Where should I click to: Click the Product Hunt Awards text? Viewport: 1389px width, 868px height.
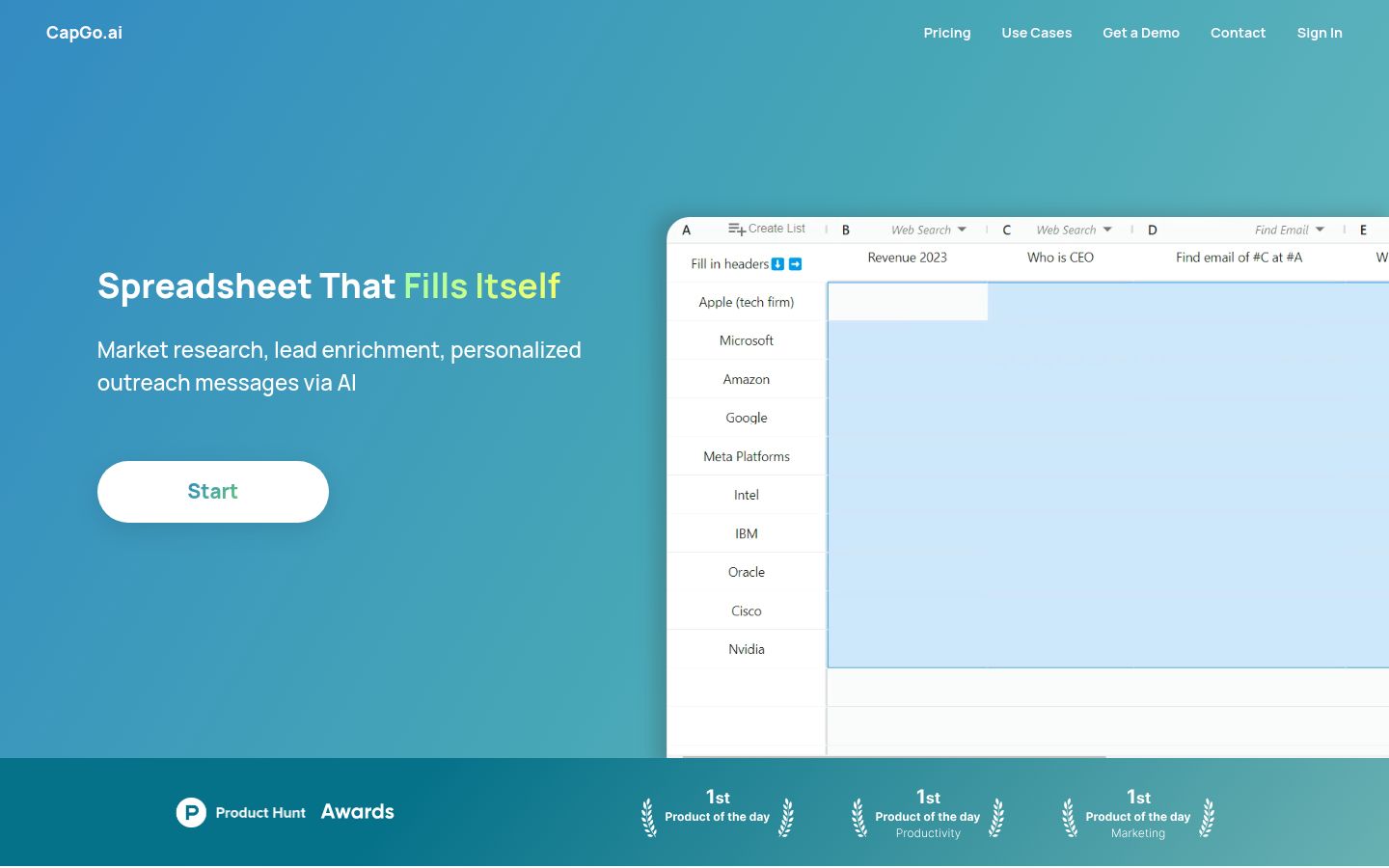click(x=305, y=812)
